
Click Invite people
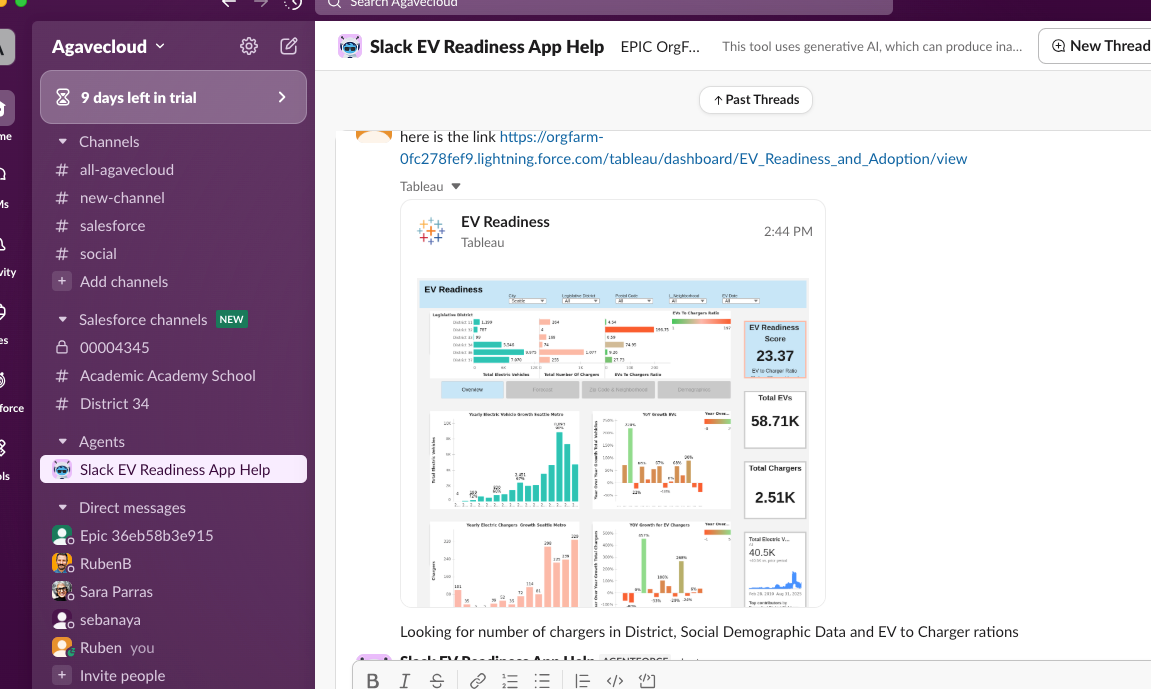pos(122,675)
